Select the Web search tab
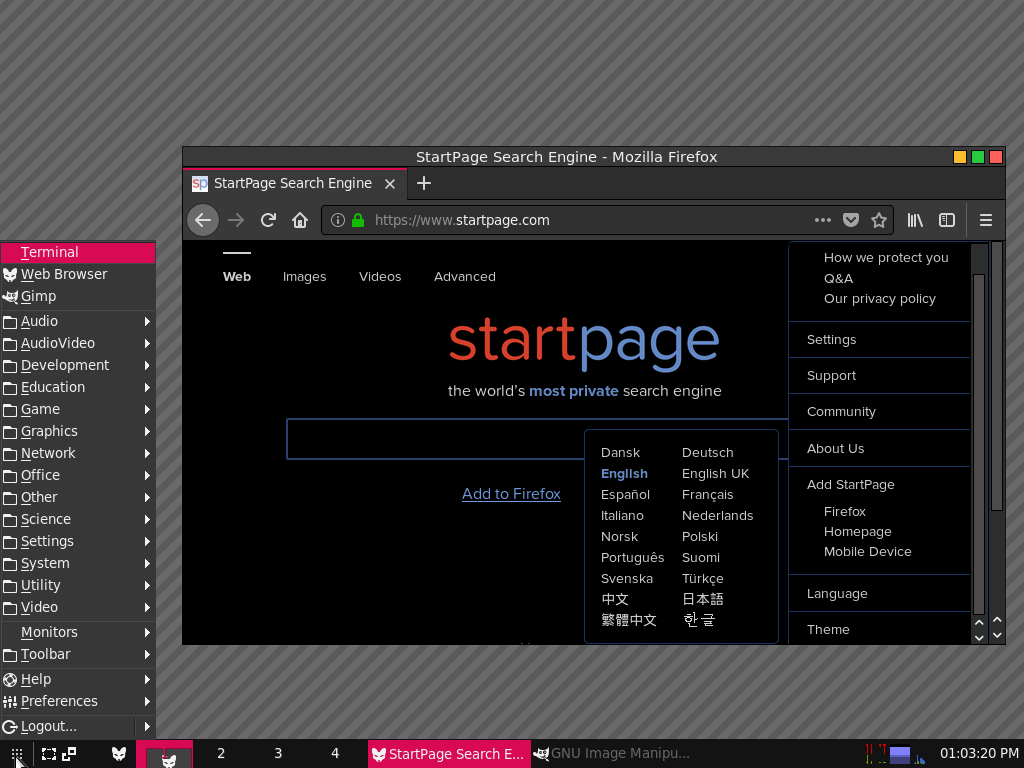 pos(236,277)
